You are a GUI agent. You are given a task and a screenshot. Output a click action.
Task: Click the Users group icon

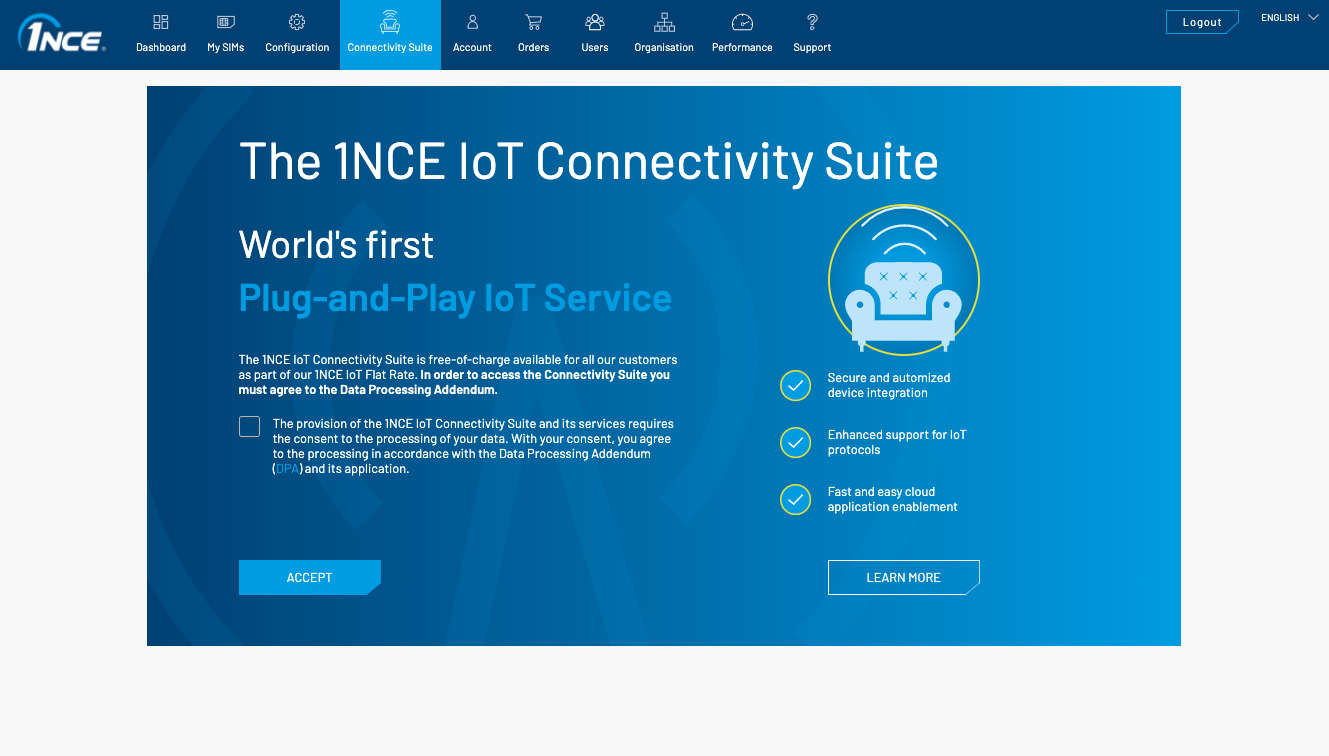(595, 22)
